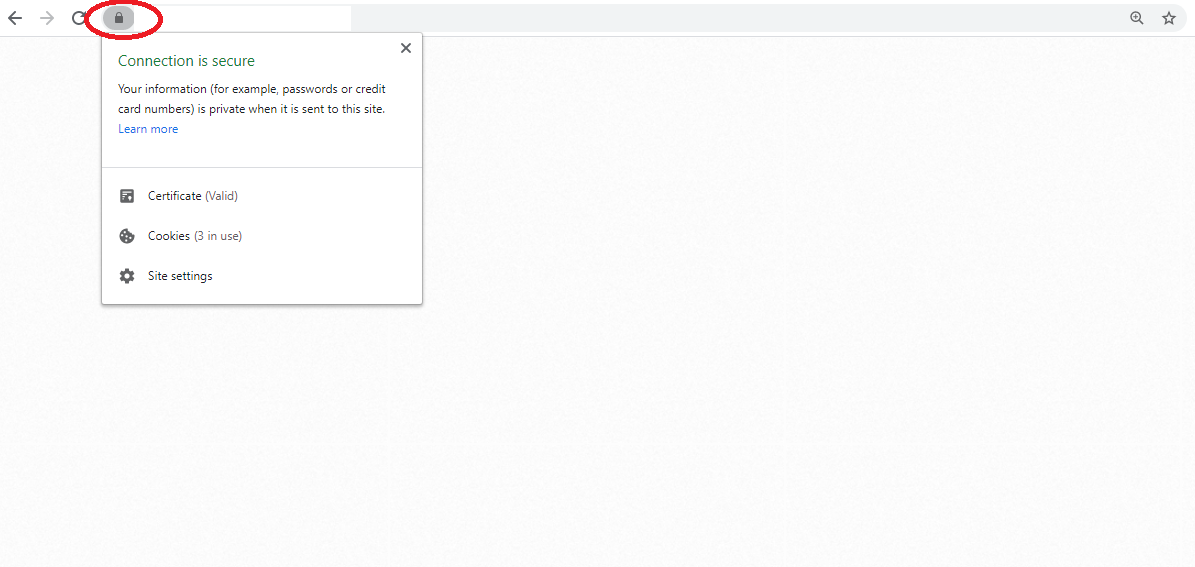Open the Certificate menu entry
The height and width of the screenshot is (567, 1195).
click(175, 196)
